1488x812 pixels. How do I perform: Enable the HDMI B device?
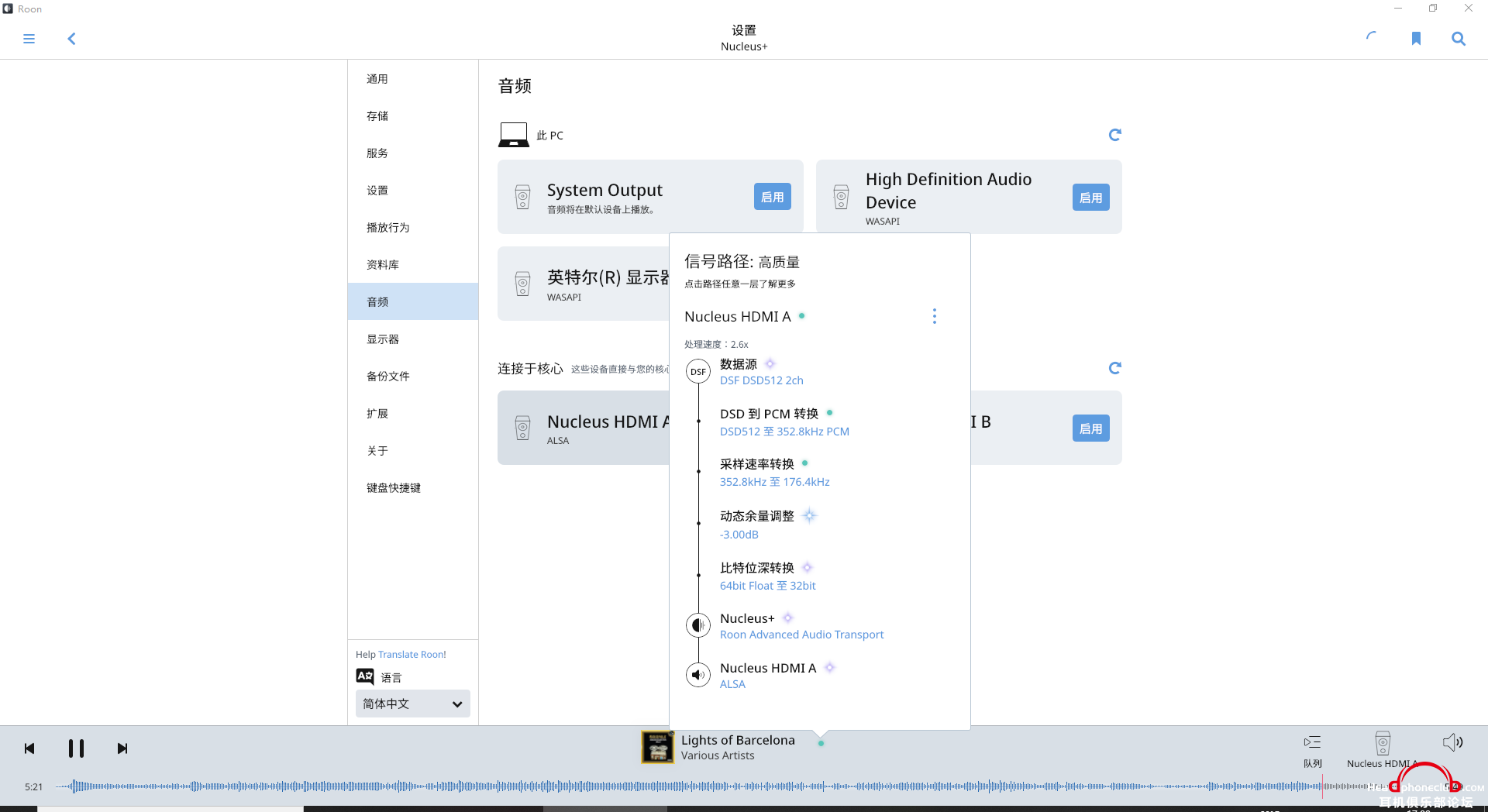(x=1091, y=428)
